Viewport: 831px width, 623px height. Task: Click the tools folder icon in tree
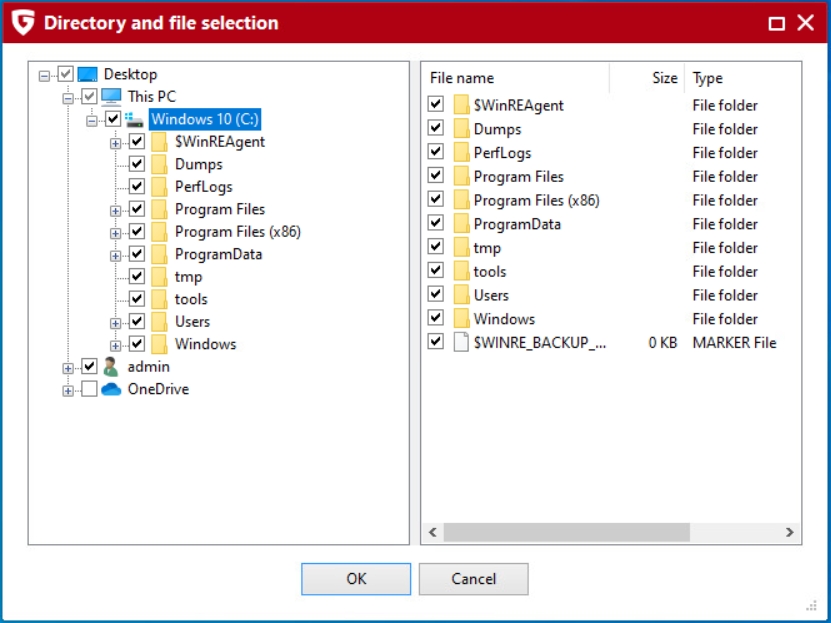(159, 299)
